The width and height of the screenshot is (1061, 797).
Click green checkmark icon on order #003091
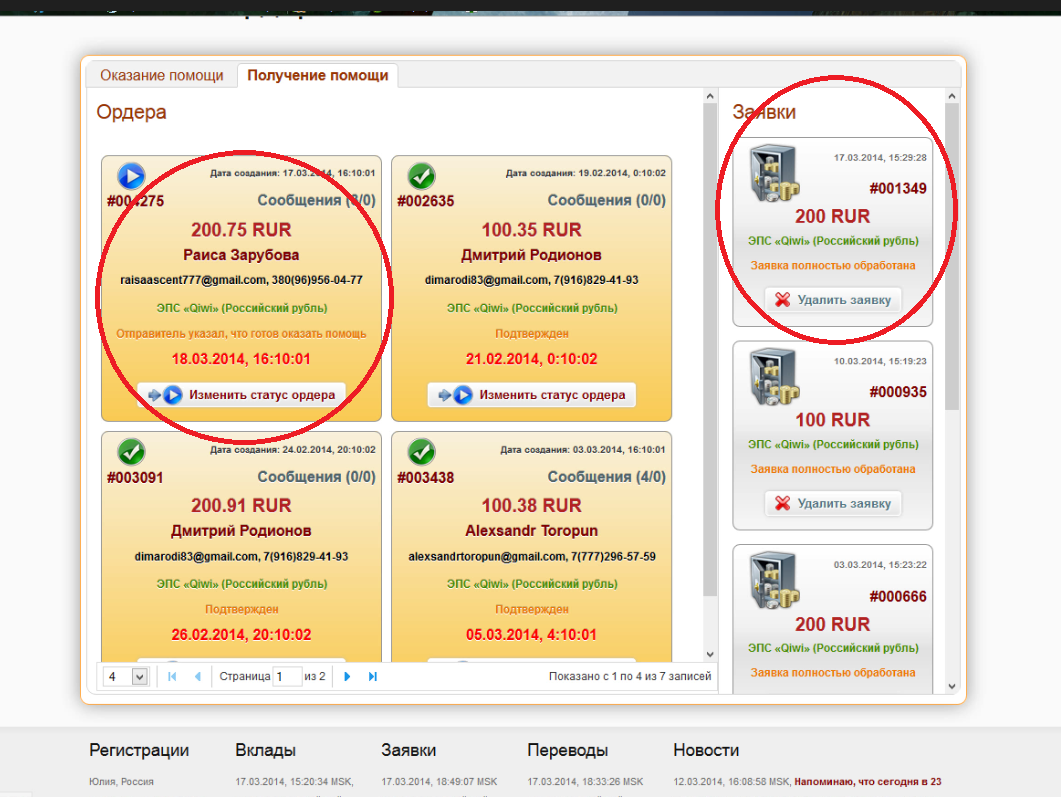[131, 452]
